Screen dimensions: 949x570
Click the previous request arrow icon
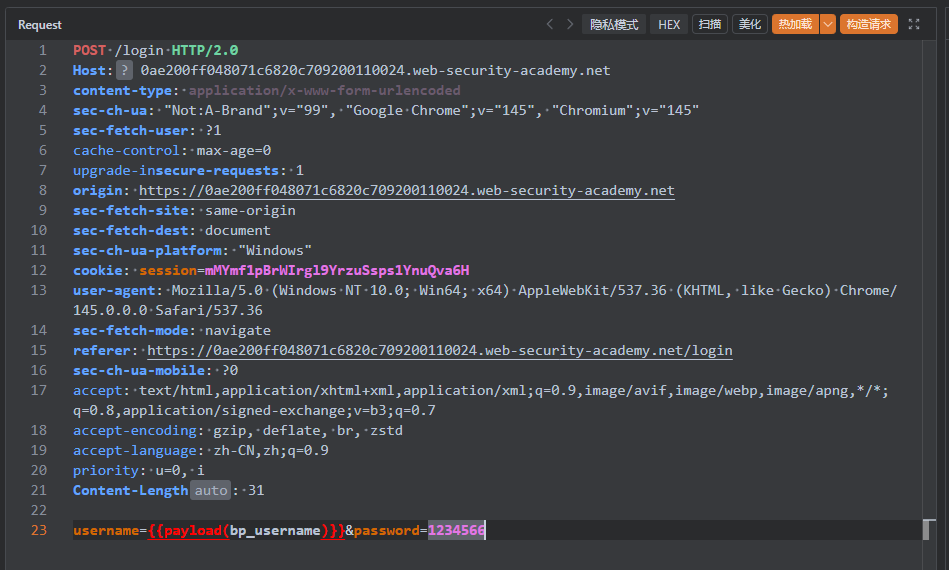coord(550,25)
